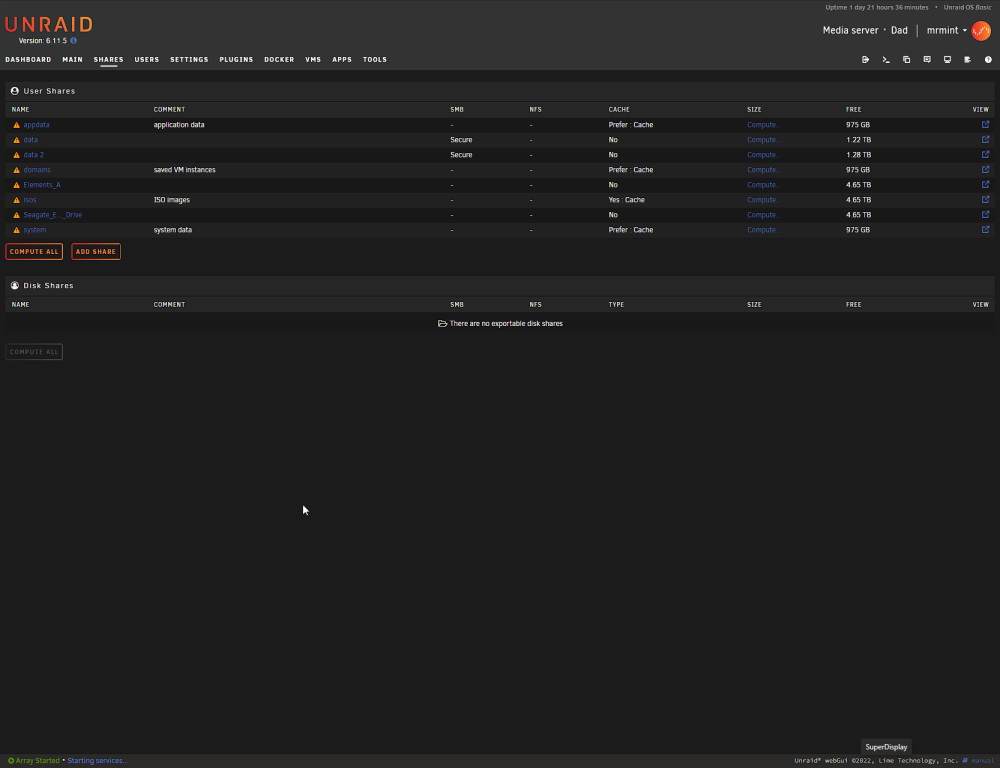
Task: Open the 'data' share name link with 1.22 TB free
Action: coord(31,140)
